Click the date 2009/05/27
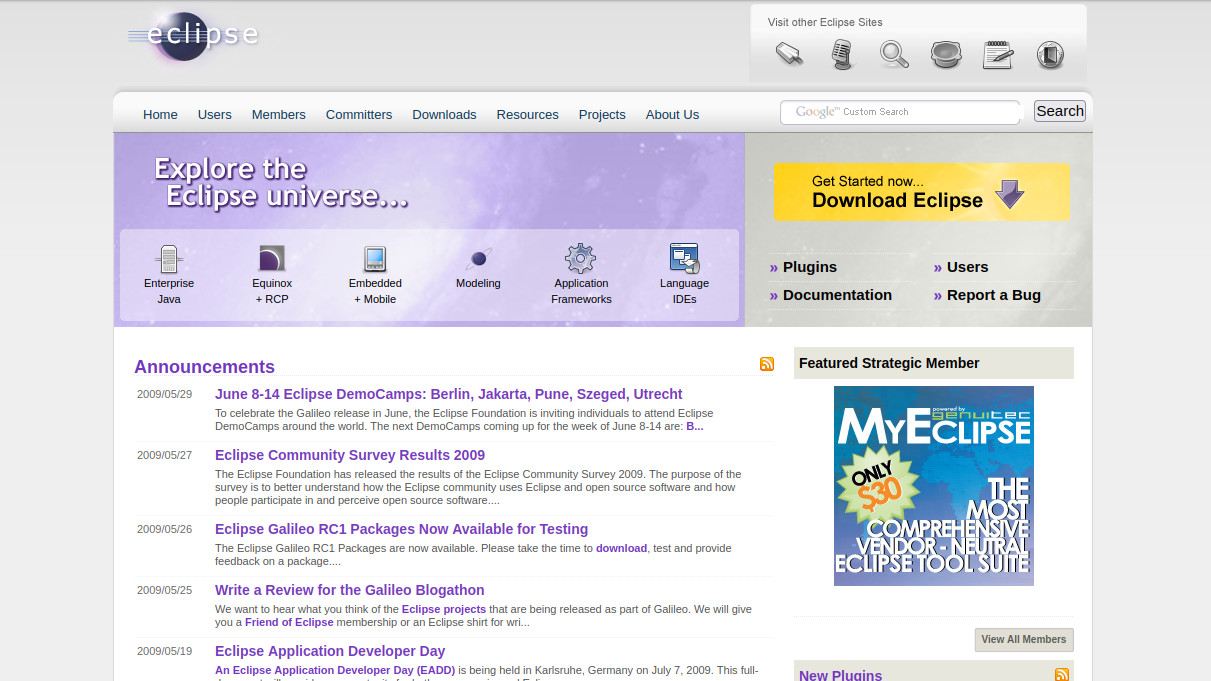 pos(164,455)
